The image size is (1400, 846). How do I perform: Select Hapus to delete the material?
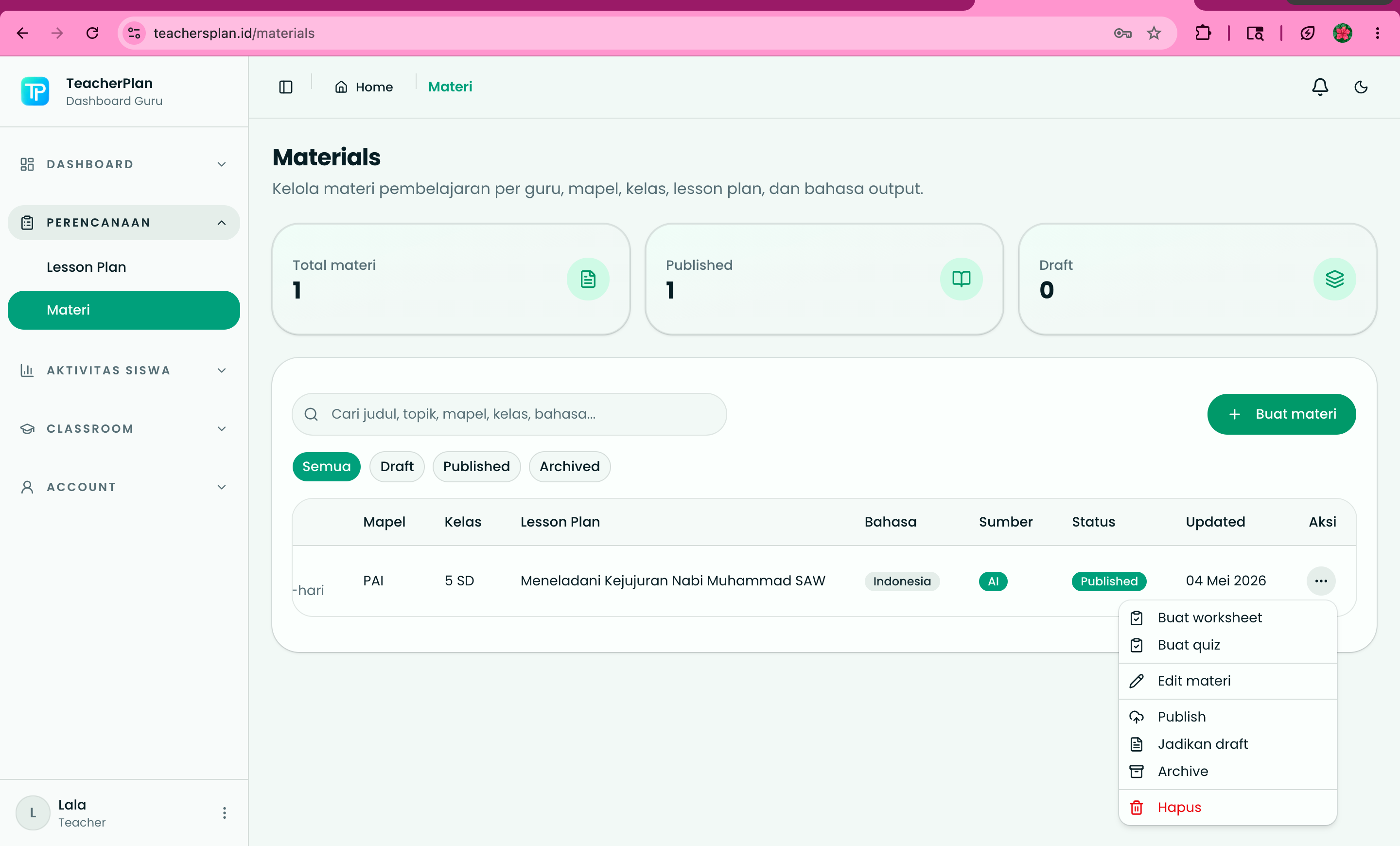coord(1227,808)
